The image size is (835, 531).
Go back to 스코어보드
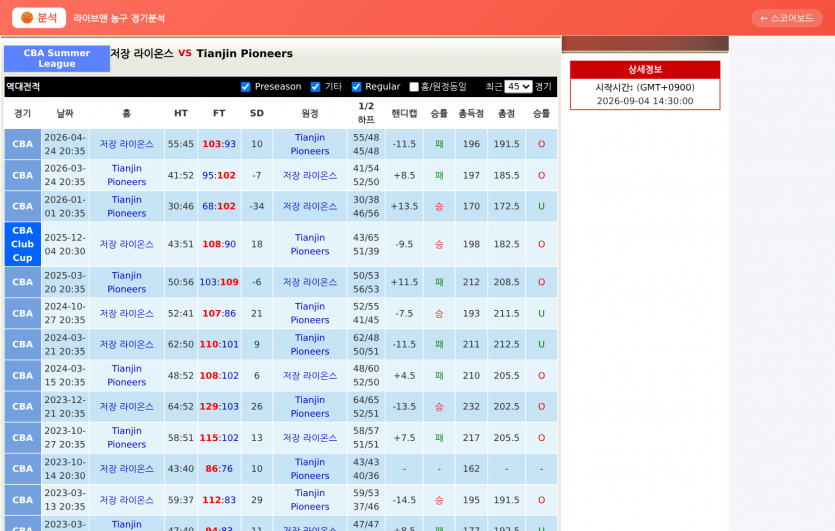tap(787, 18)
